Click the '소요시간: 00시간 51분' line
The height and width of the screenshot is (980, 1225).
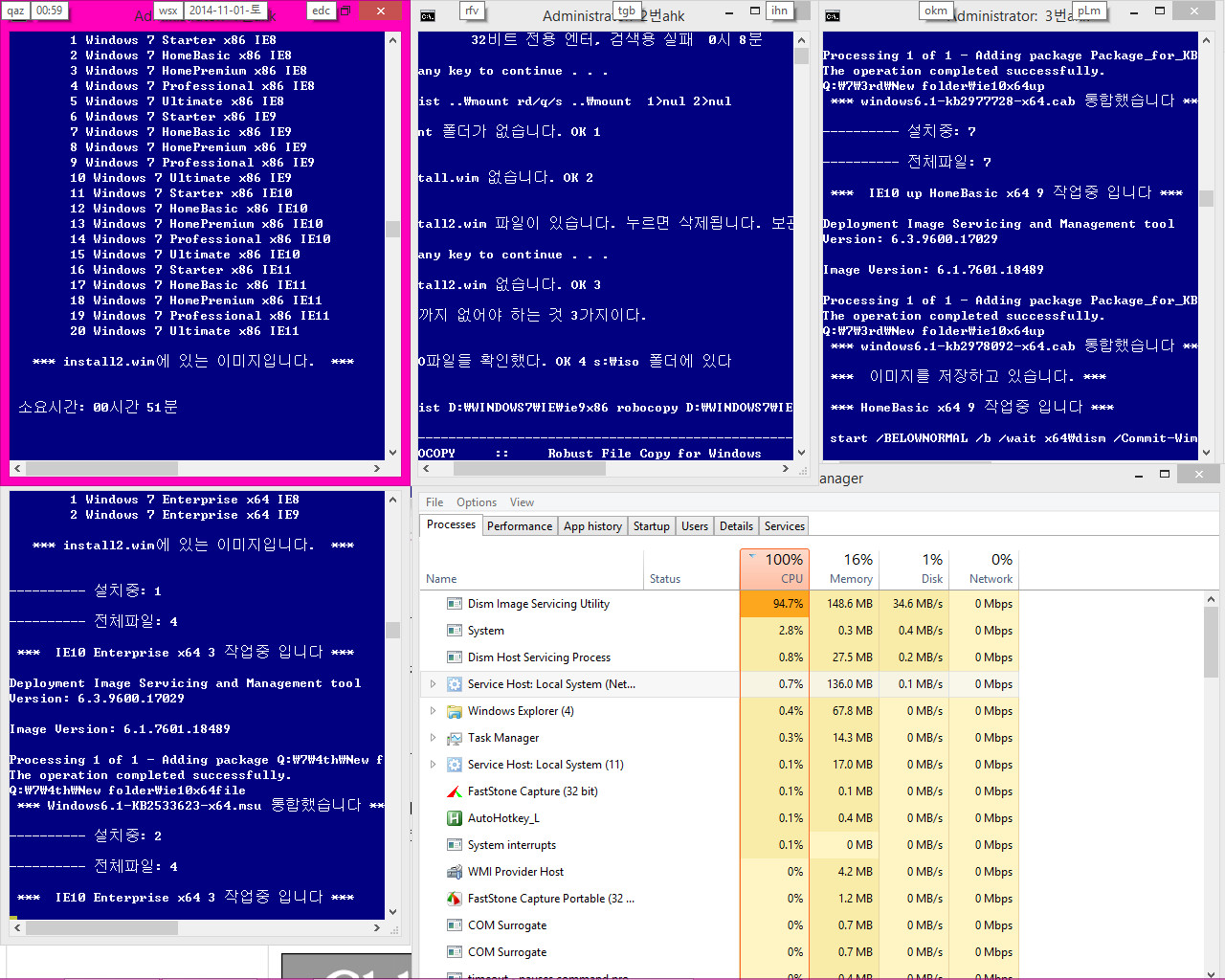click(98, 408)
